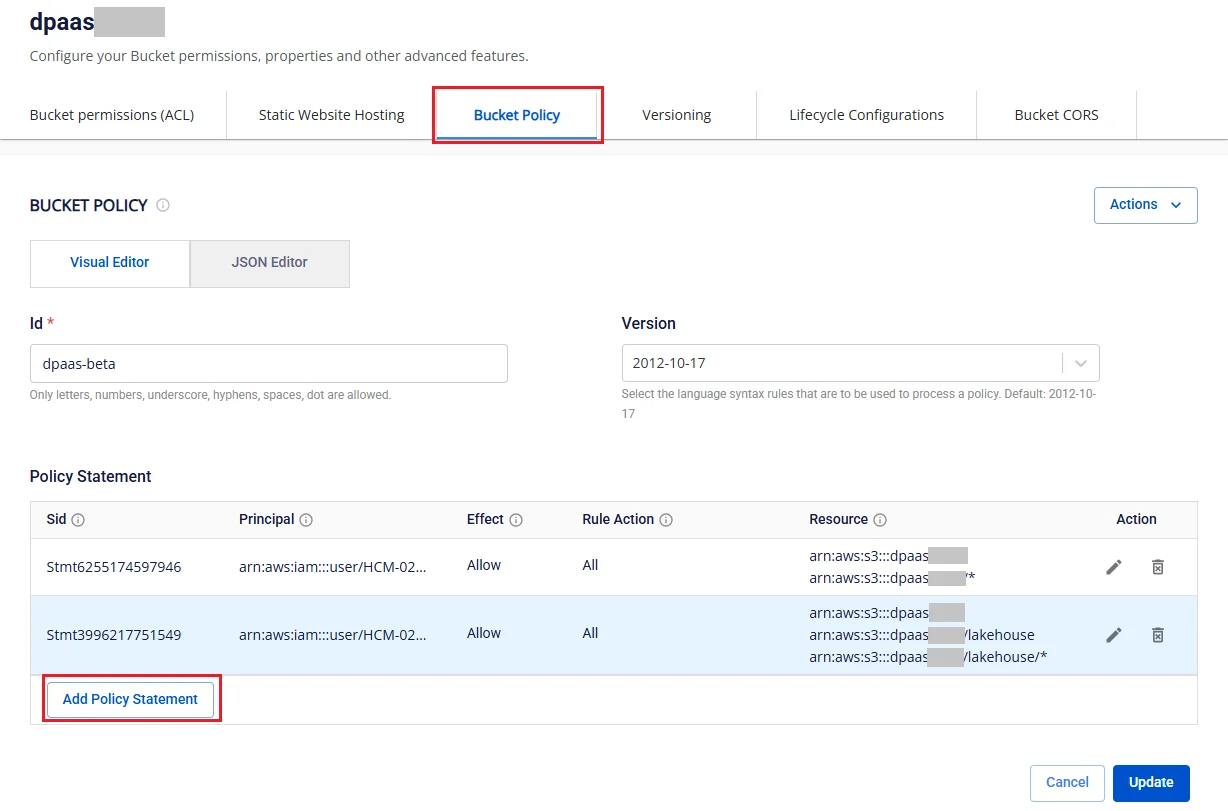Screen dimensions: 1228x811
Task: Expand the Version dropdown showing 2012-10-17
Action: pos(860,363)
